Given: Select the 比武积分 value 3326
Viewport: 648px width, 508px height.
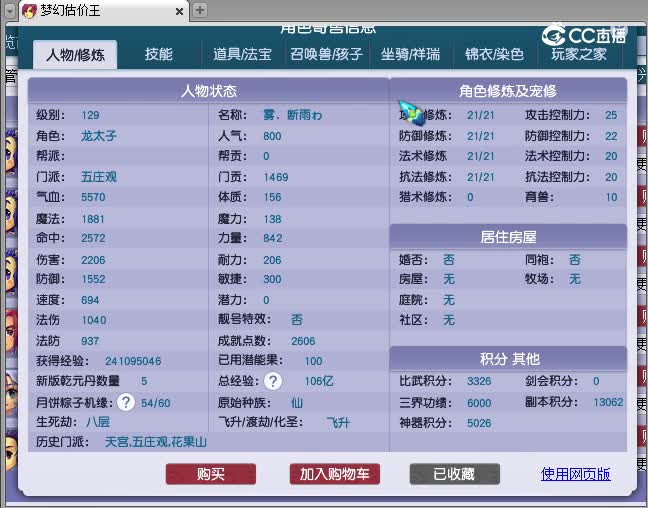Looking at the screenshot, I should point(479,381).
